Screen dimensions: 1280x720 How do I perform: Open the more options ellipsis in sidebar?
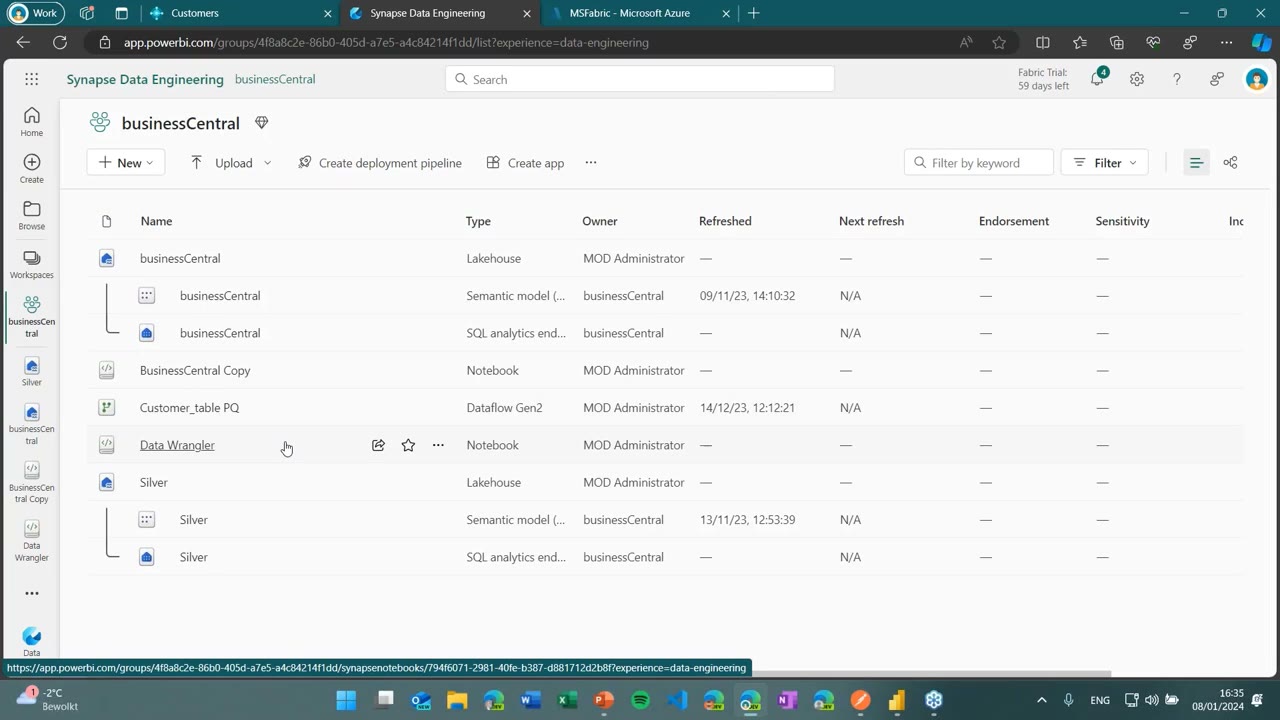point(32,593)
